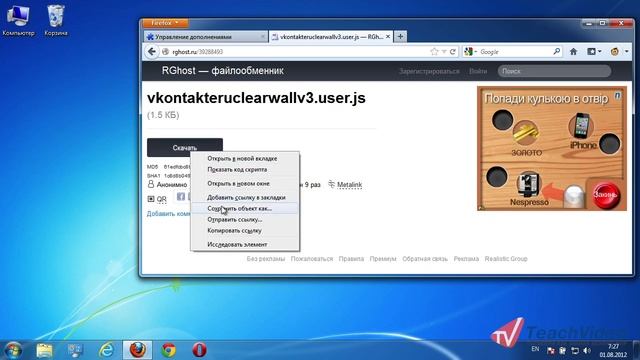Close the vkontakteruclearwallv3.user.js tab

[388, 36]
